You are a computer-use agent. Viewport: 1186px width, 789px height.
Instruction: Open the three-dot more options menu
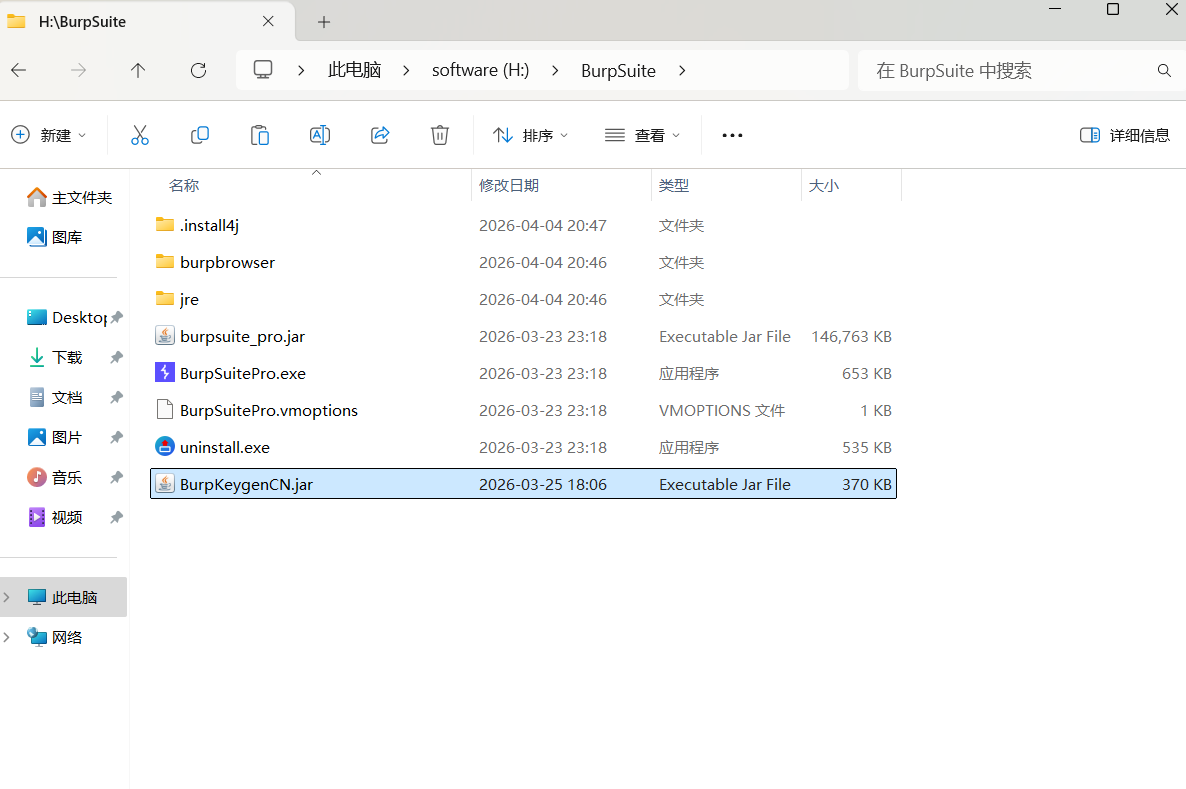pyautogui.click(x=732, y=135)
